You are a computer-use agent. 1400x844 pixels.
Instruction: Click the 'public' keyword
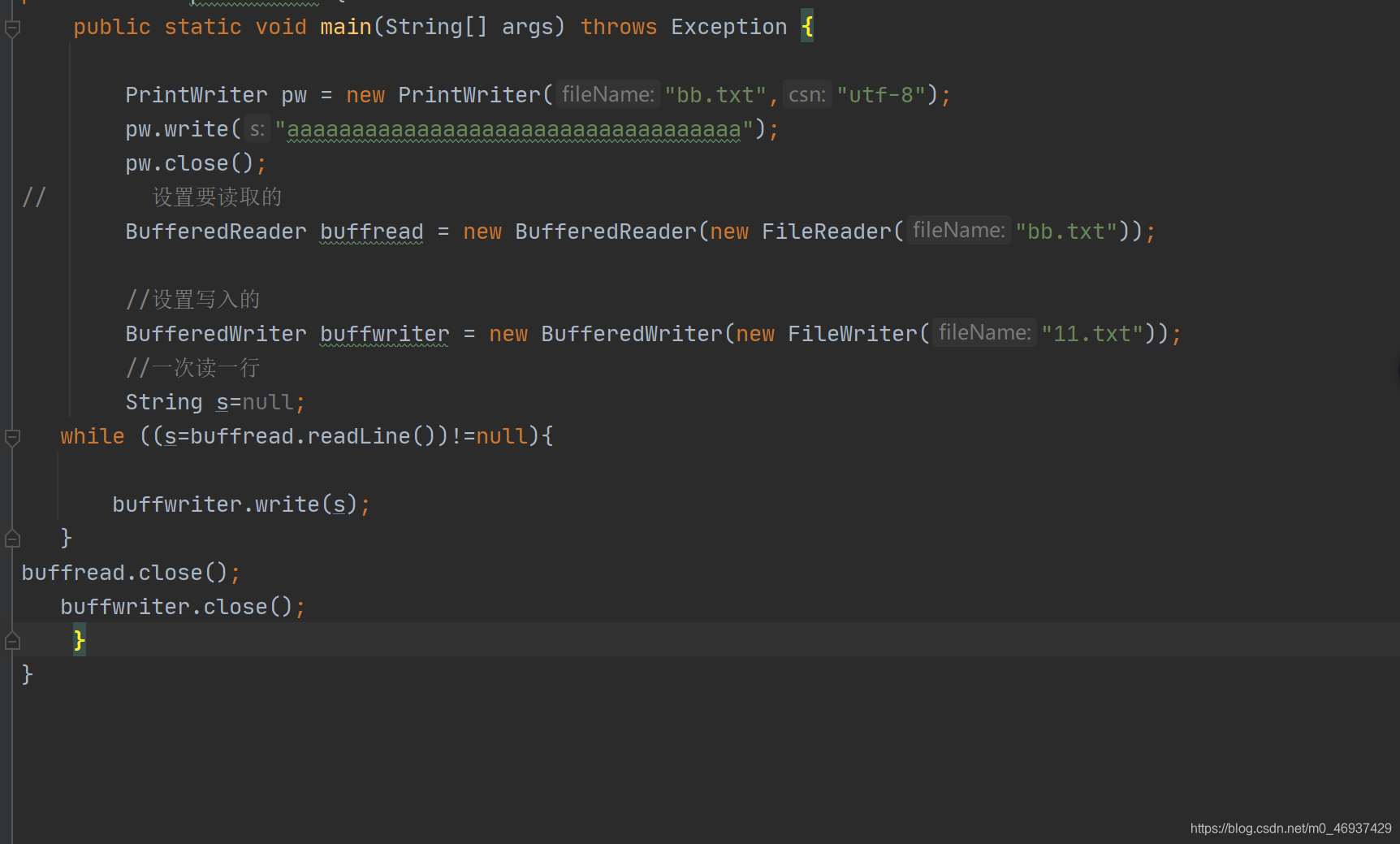(112, 27)
